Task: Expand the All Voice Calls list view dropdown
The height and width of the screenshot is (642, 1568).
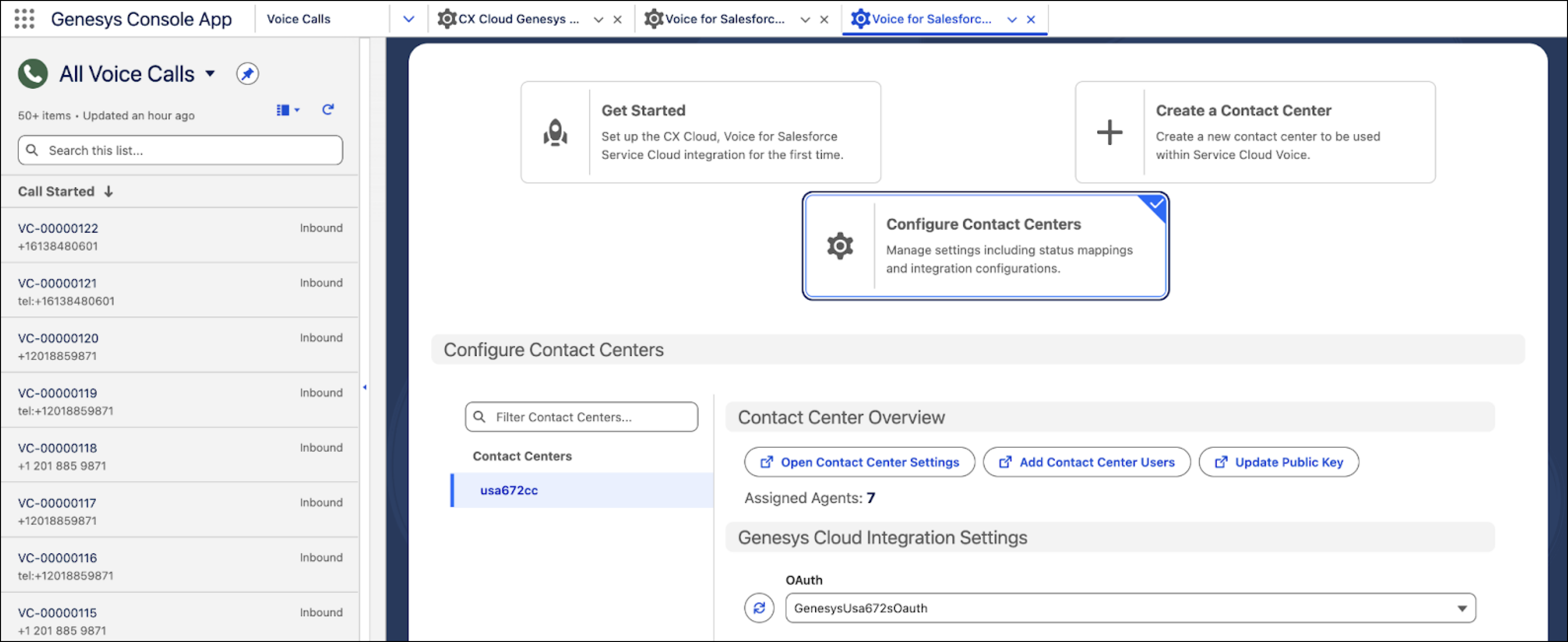Action: click(x=210, y=73)
